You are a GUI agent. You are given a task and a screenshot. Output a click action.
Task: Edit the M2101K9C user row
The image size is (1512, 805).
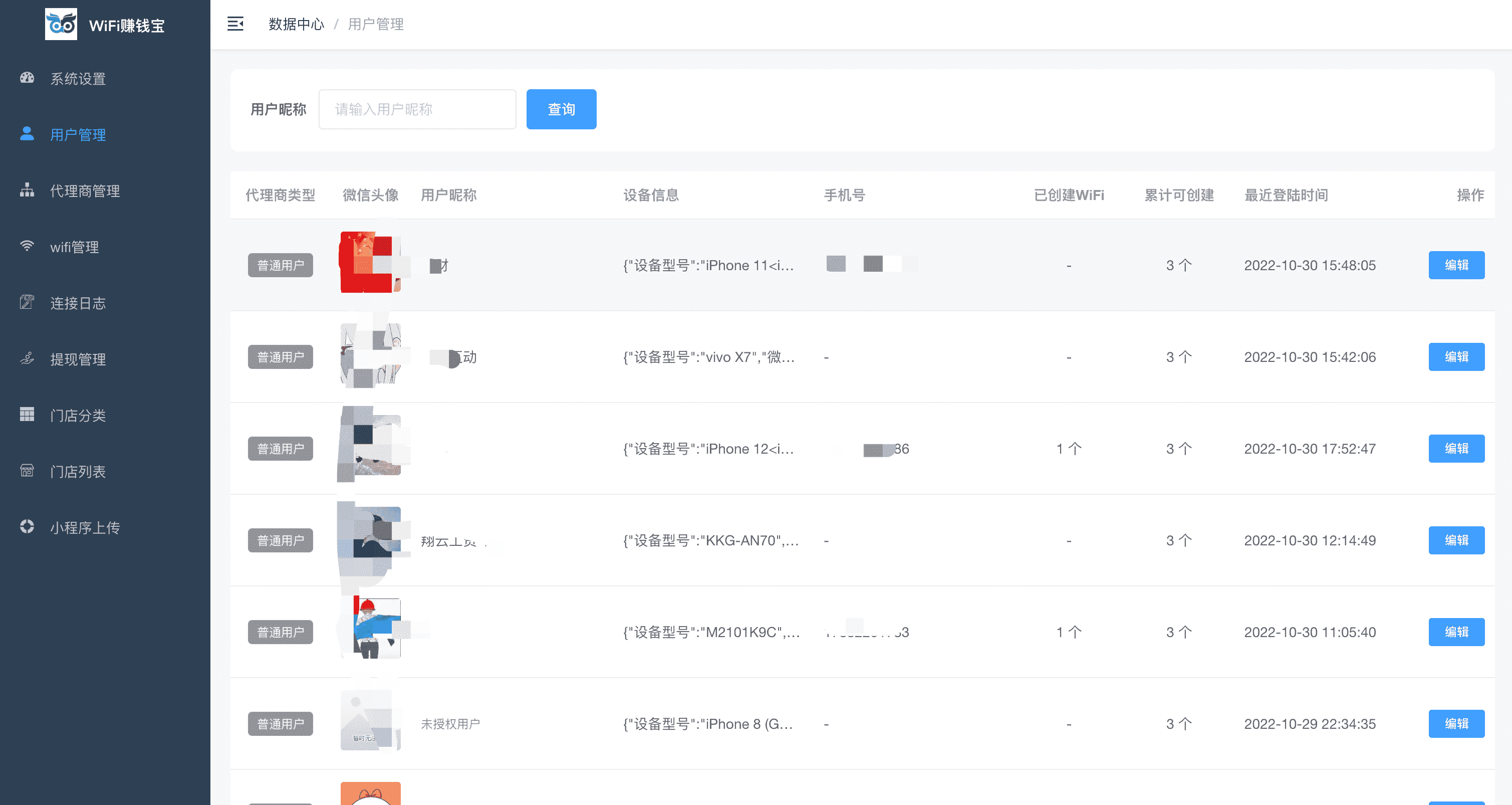click(1456, 632)
